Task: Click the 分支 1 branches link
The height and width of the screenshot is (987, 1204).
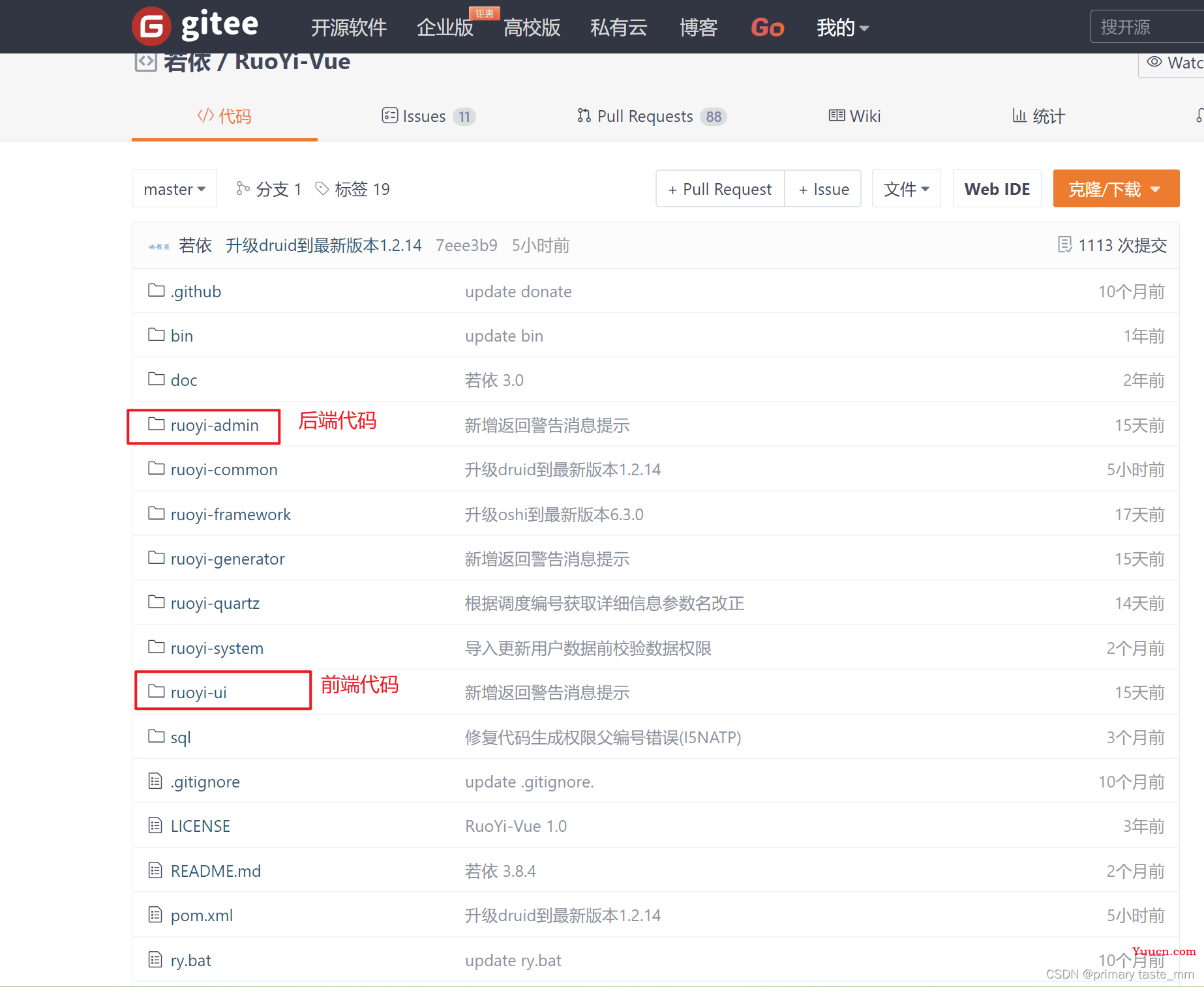Action: 269,189
